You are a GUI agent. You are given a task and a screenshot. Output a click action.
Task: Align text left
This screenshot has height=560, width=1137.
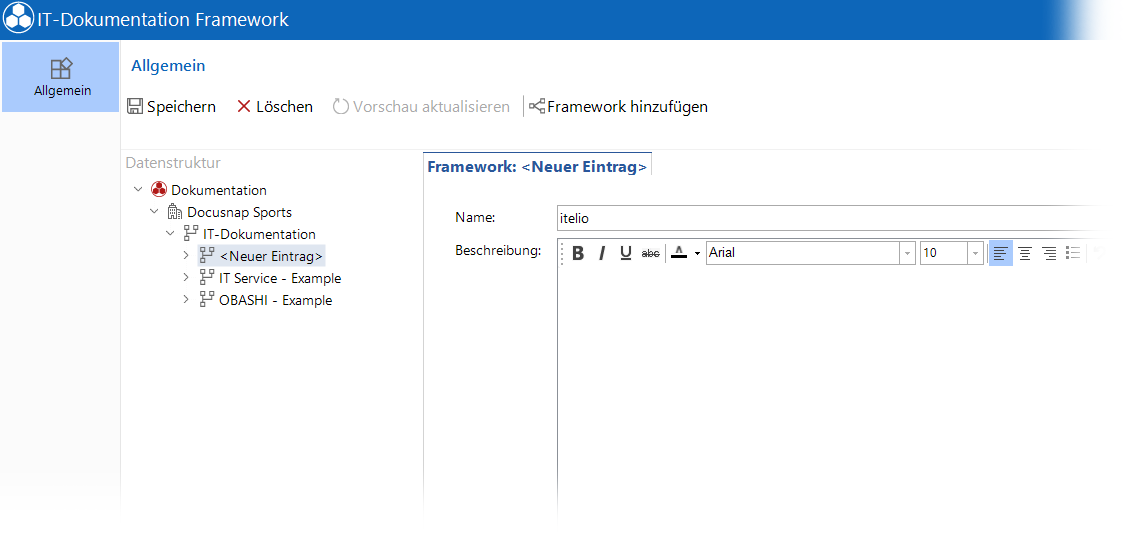click(x=1001, y=253)
